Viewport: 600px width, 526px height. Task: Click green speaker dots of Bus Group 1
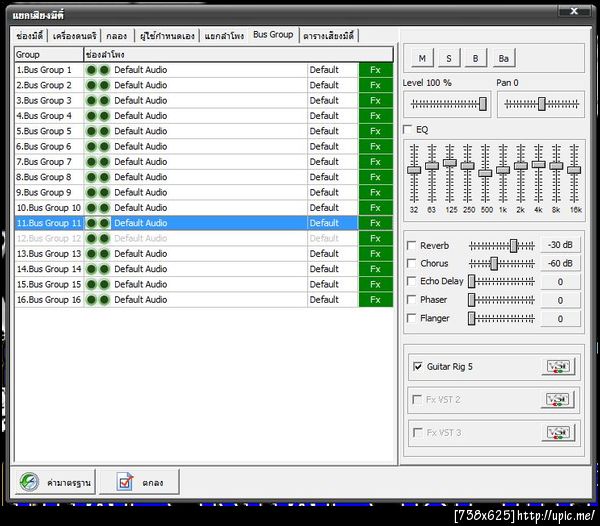coord(98,70)
